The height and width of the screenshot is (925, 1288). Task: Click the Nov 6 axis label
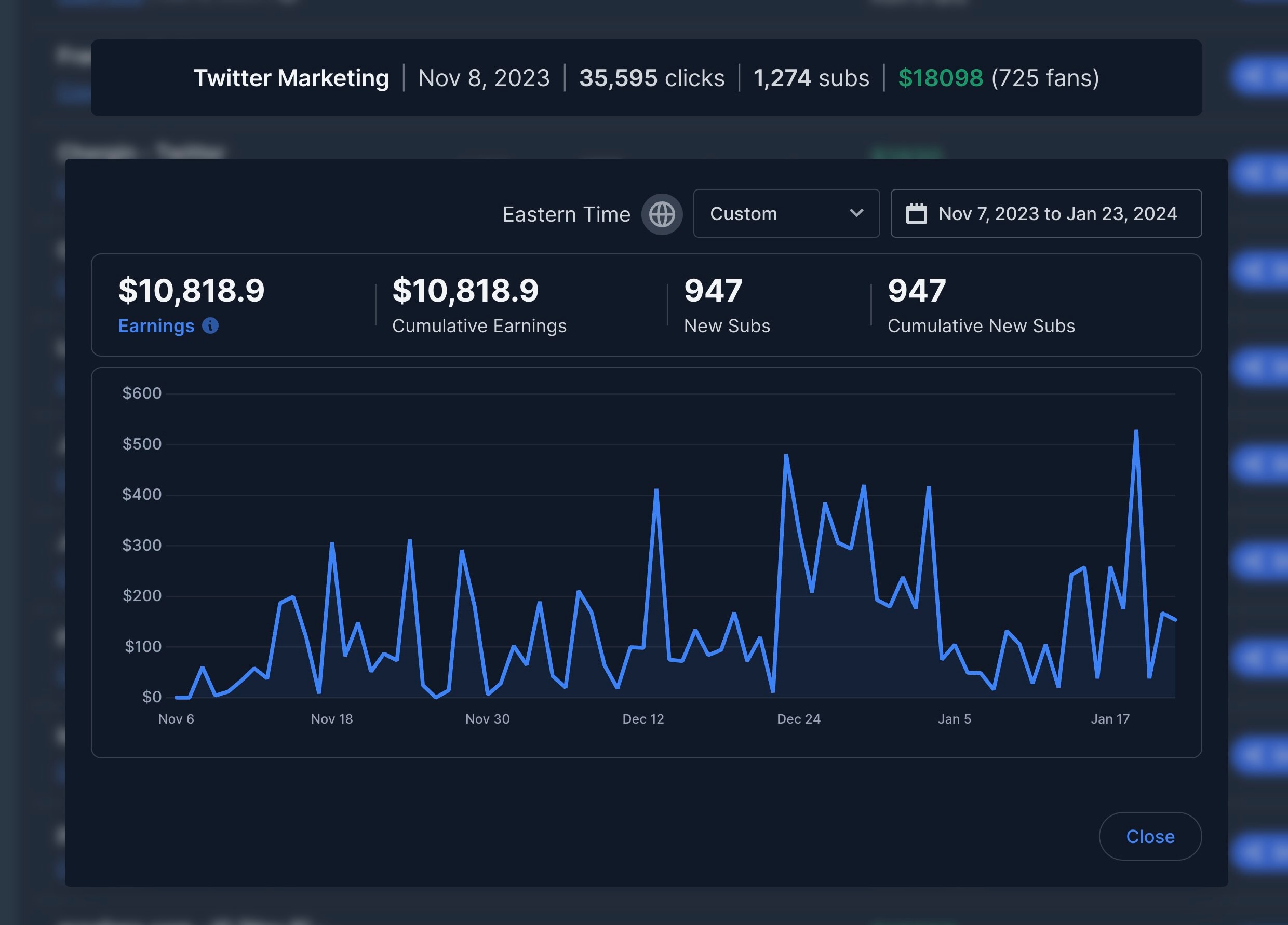click(x=176, y=719)
